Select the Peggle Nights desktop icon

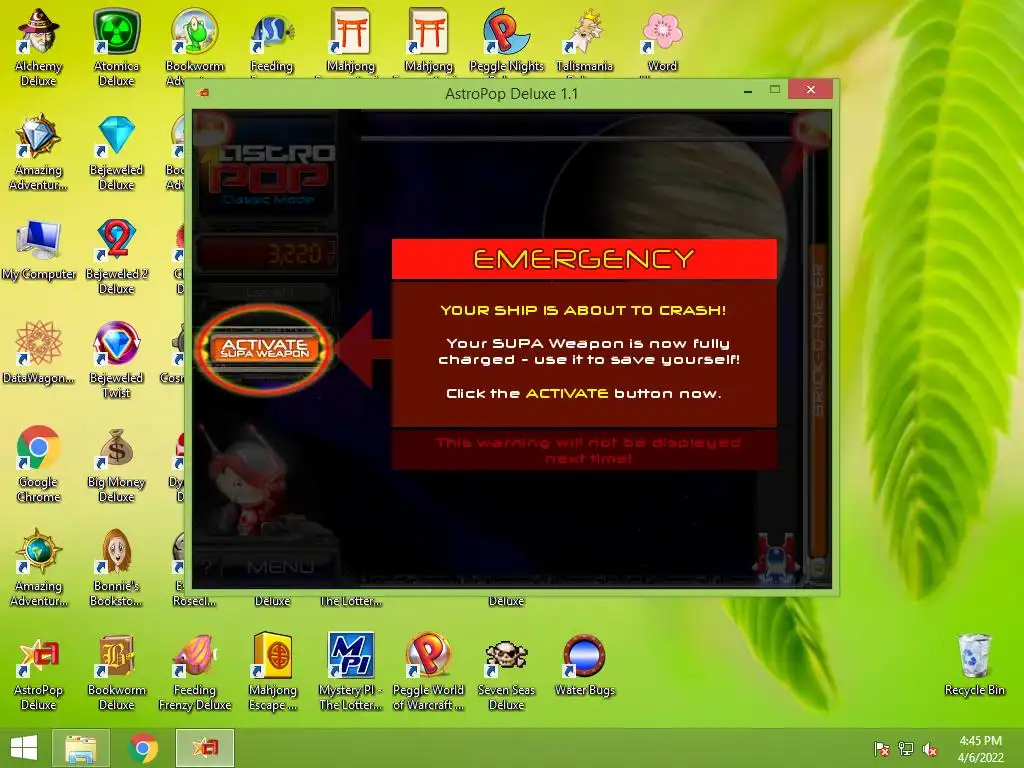[x=506, y=40]
